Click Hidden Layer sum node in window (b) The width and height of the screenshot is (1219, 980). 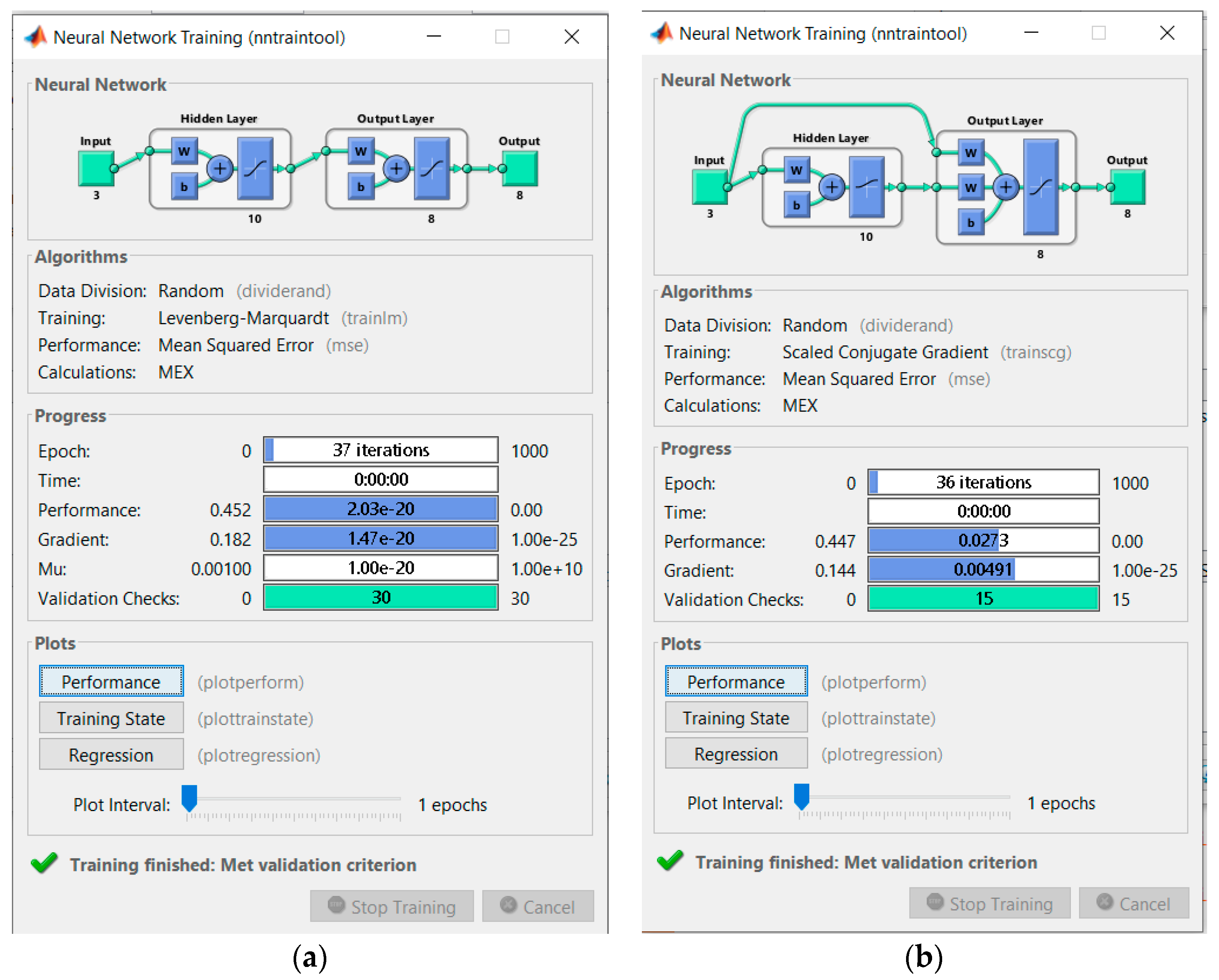coord(832,187)
